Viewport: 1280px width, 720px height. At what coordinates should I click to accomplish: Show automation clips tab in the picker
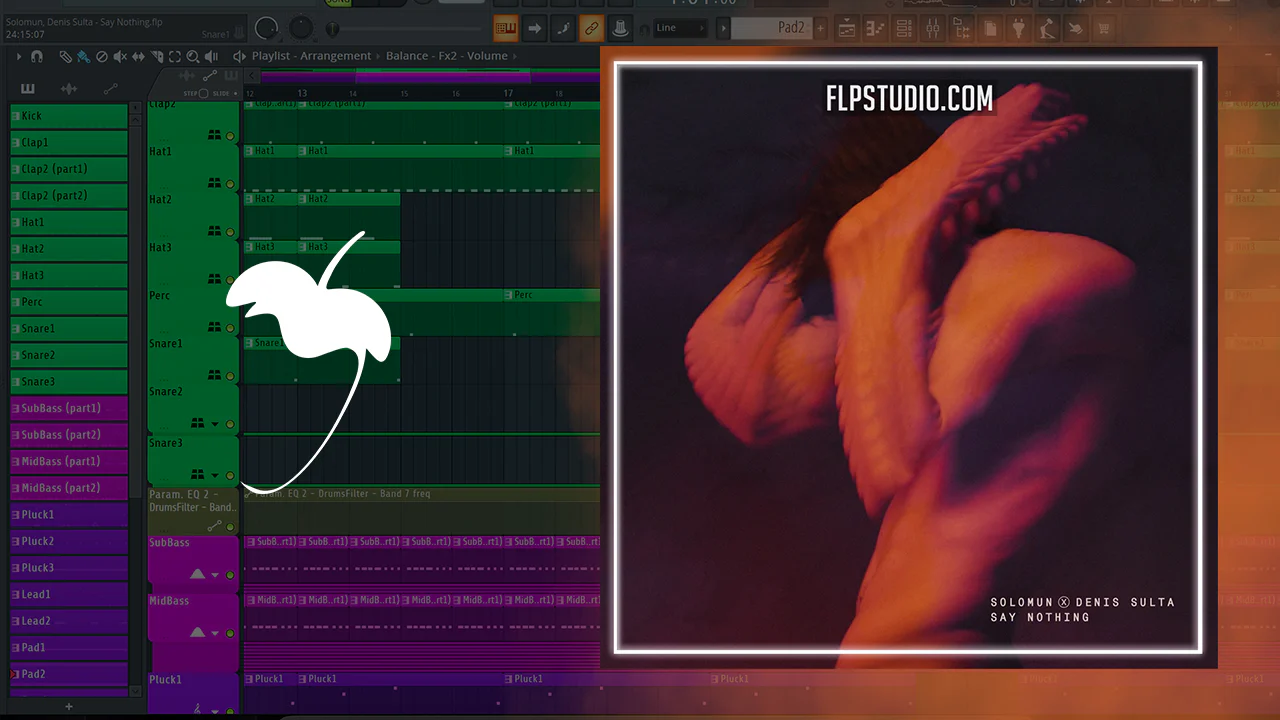[110, 88]
